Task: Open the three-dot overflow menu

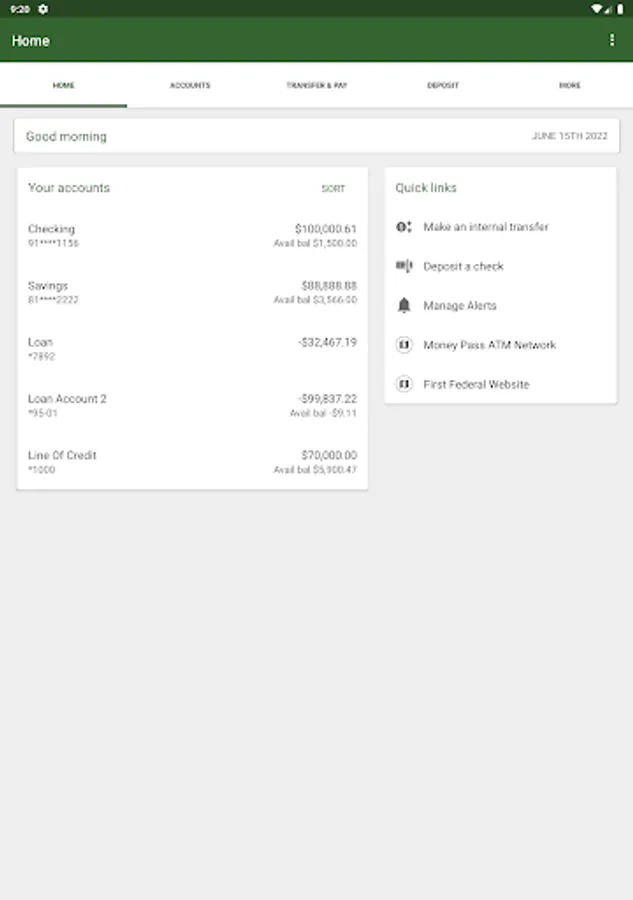Action: 612,40
